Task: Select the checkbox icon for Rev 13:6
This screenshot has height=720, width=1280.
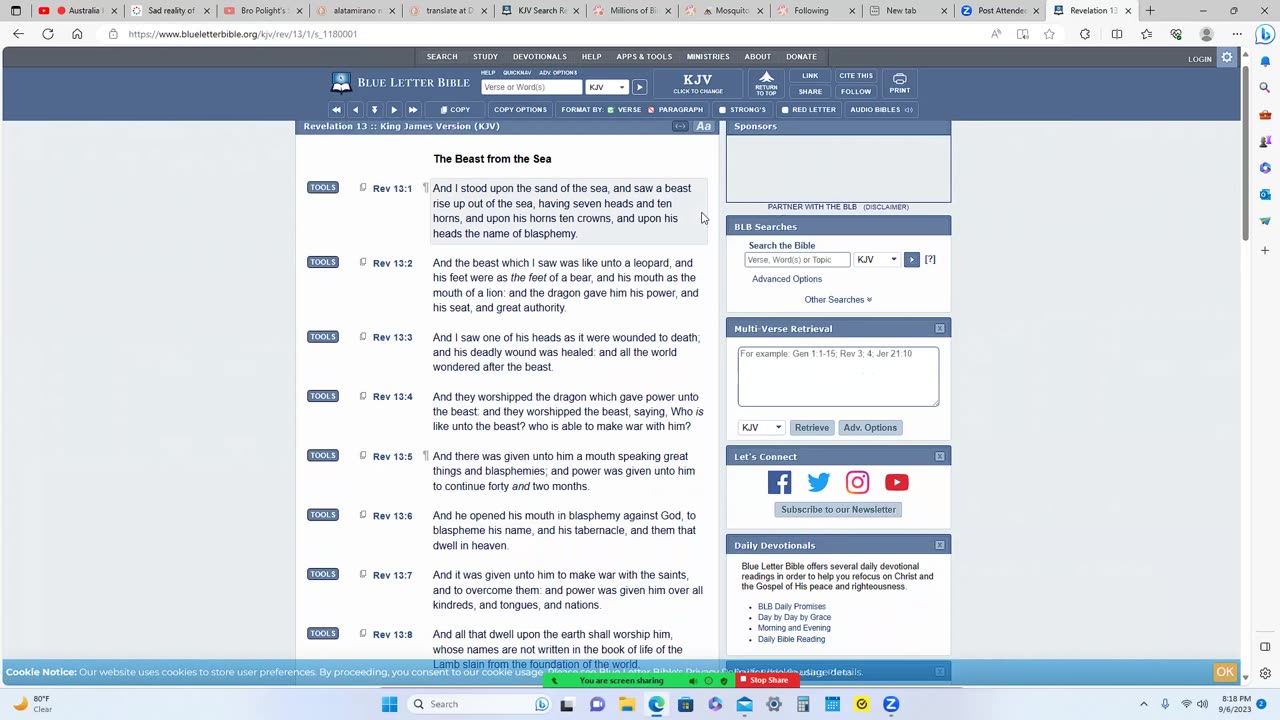Action: (x=363, y=514)
